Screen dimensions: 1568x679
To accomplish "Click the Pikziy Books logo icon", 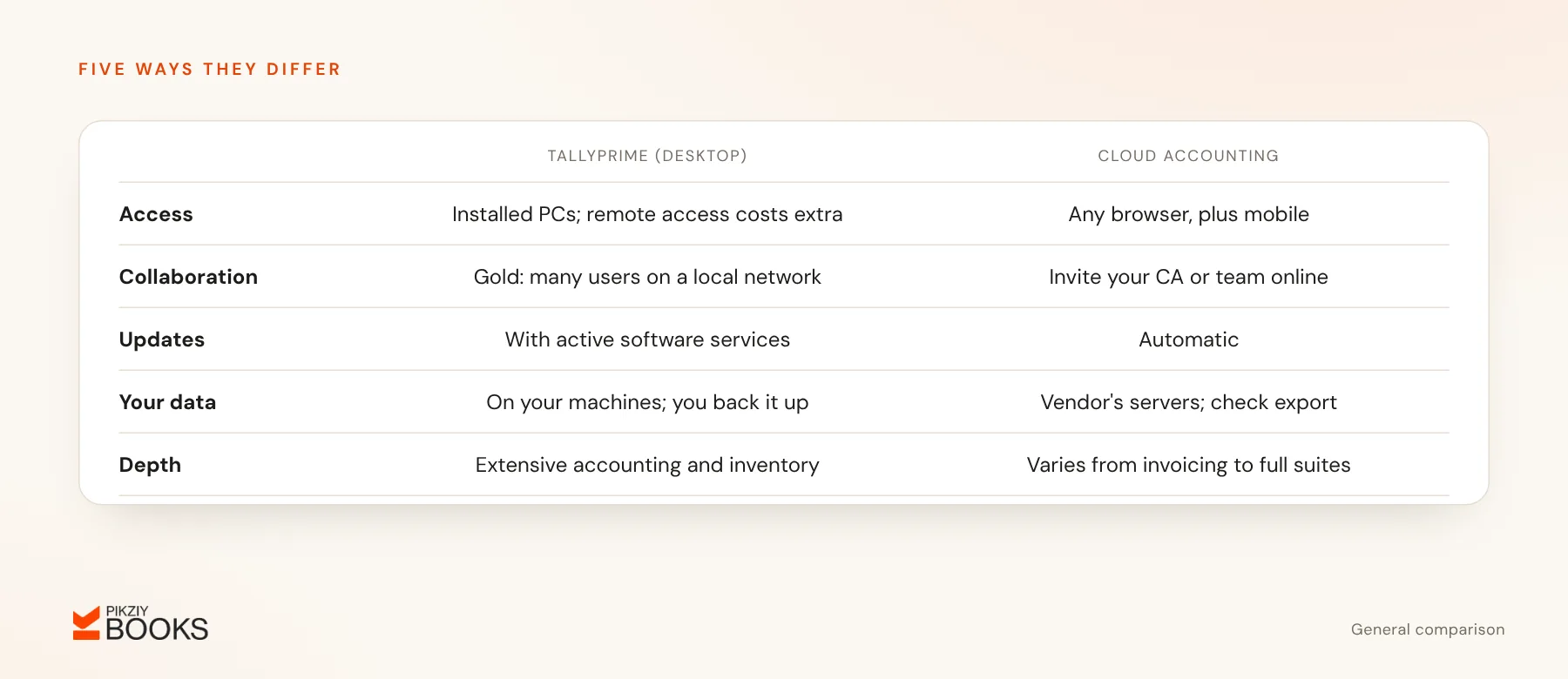I will click(x=86, y=623).
